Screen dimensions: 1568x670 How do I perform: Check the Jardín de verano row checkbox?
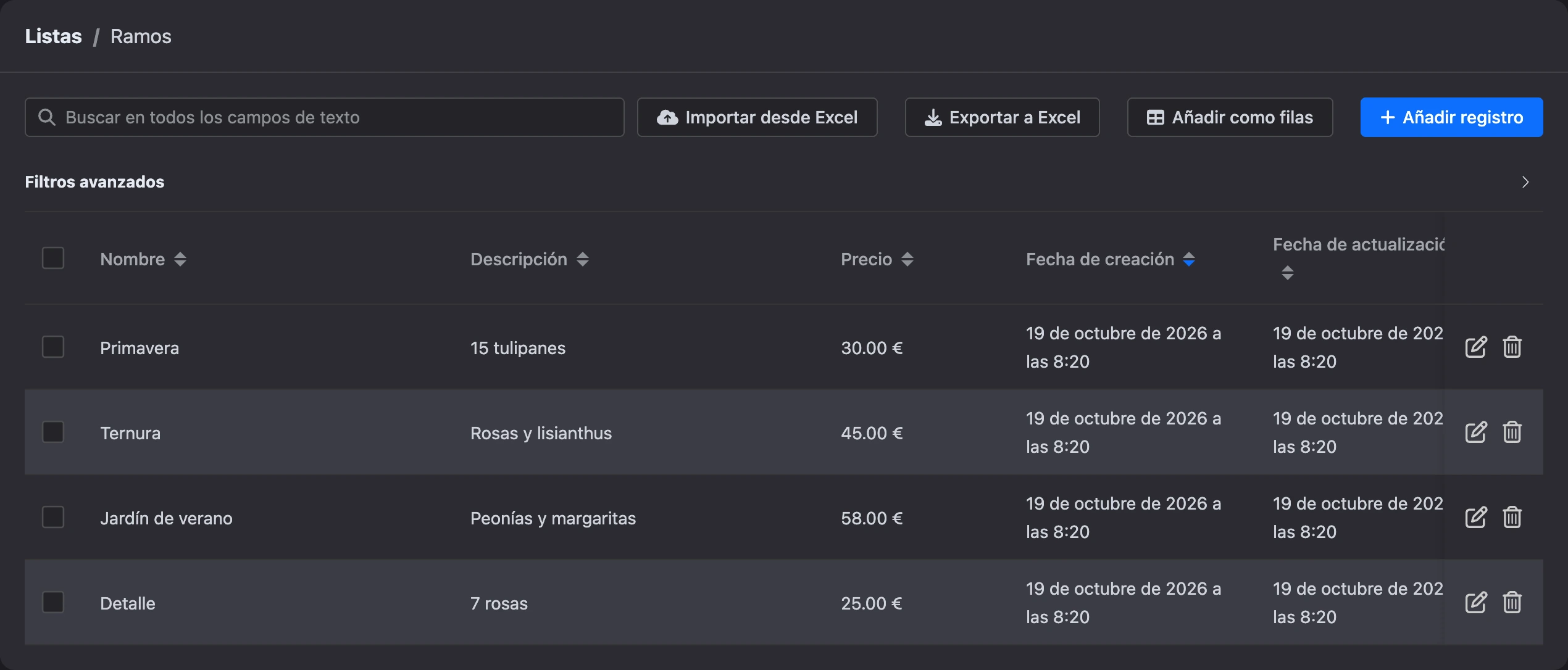tap(53, 517)
